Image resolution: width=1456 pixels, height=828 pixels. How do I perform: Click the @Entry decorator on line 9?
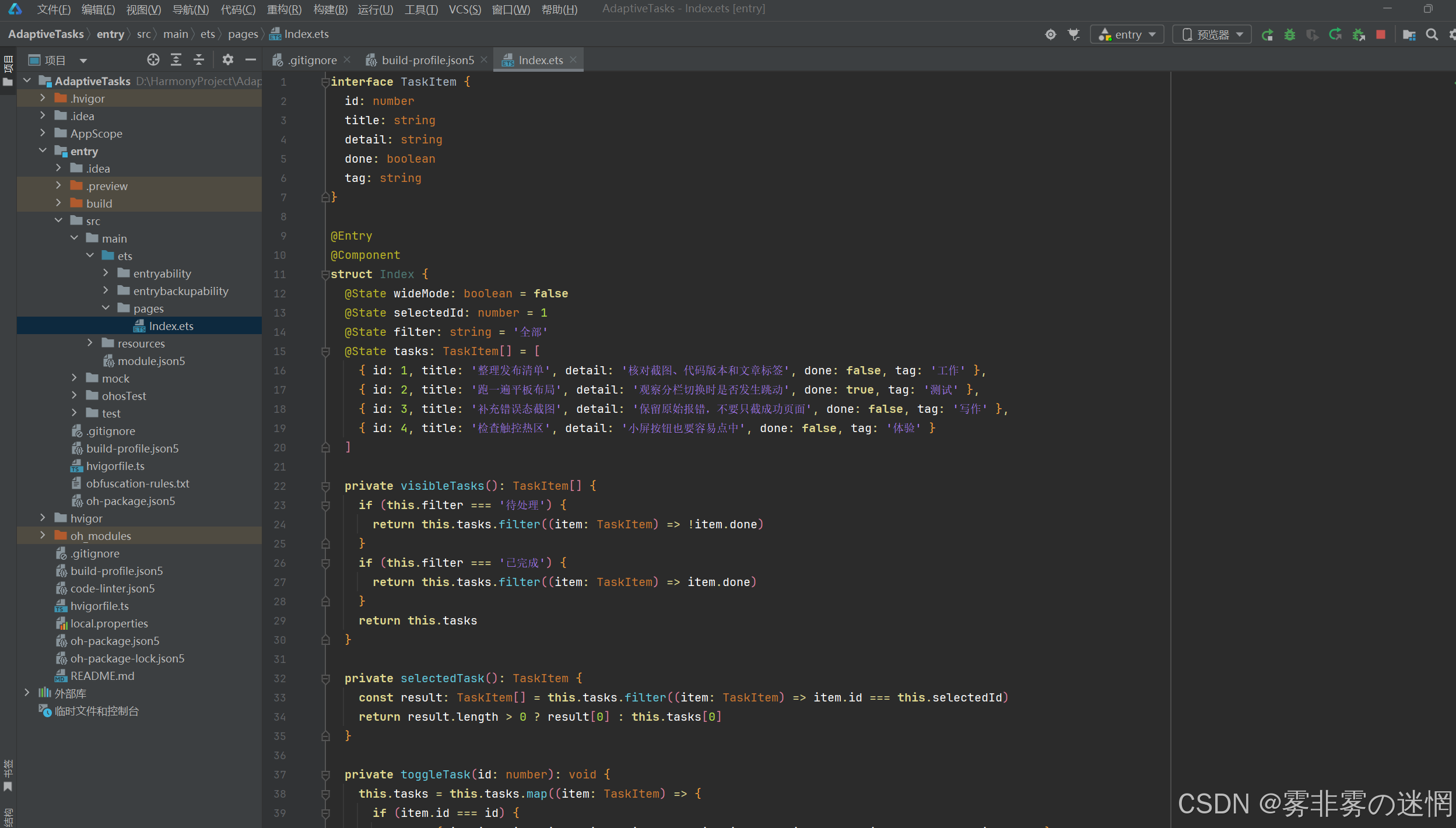coord(351,236)
